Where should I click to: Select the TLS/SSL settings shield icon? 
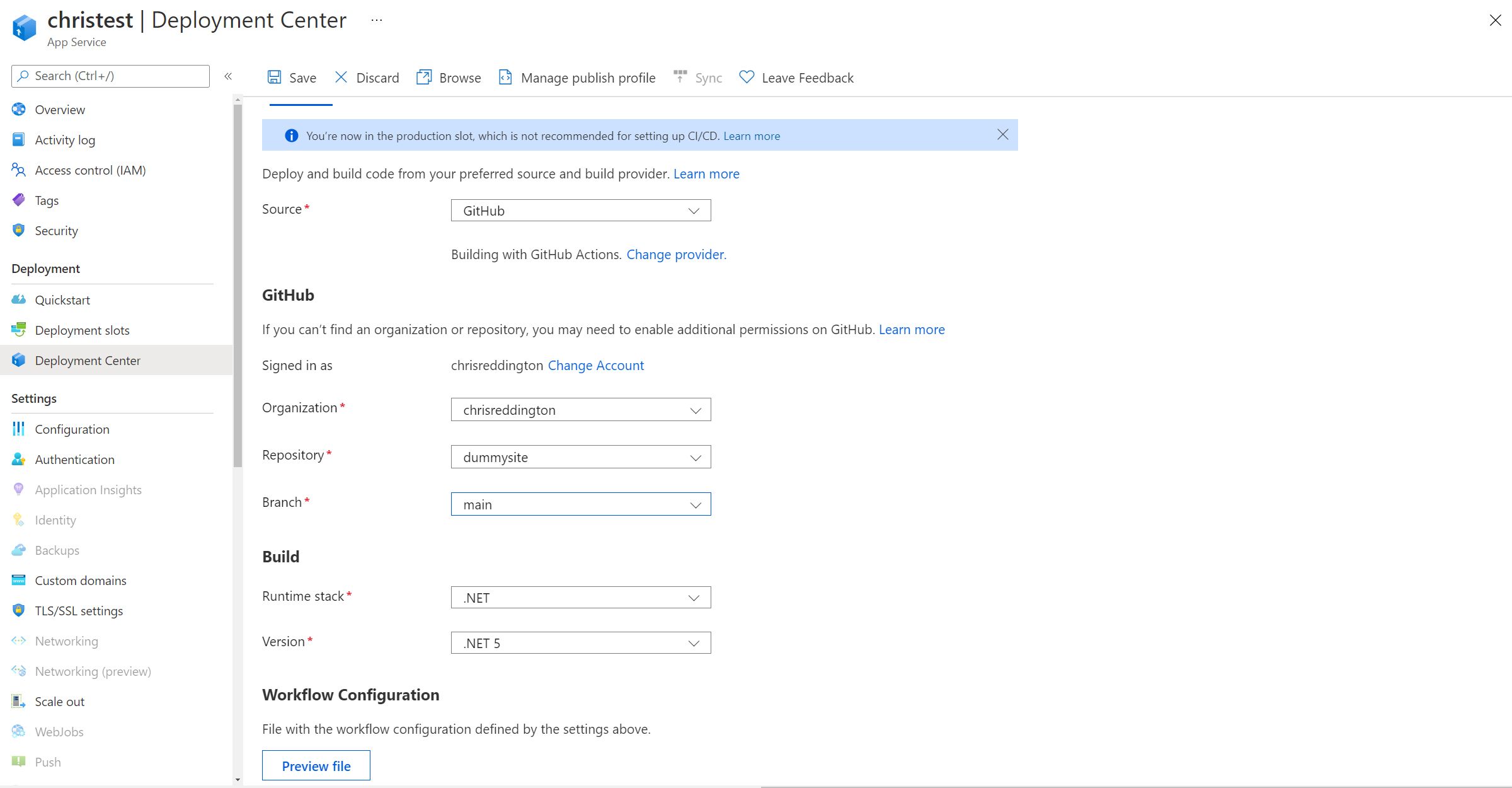click(x=18, y=610)
